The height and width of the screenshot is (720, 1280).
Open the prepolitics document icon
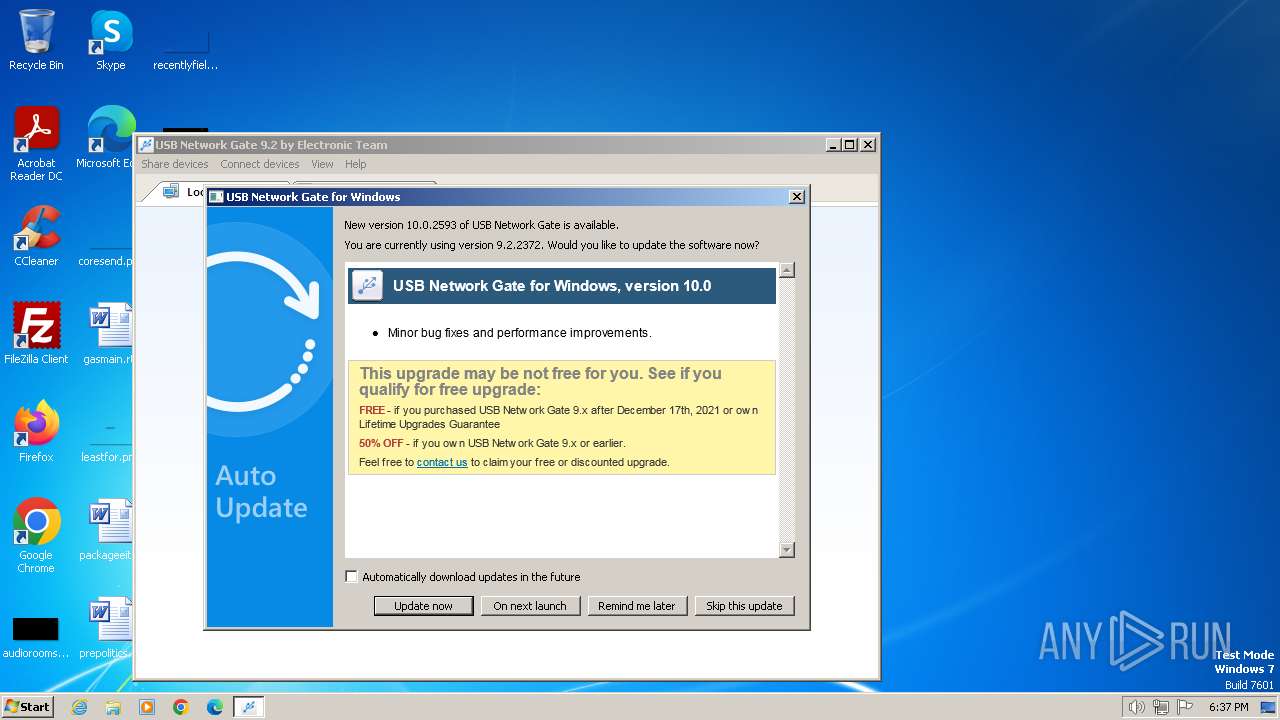106,628
